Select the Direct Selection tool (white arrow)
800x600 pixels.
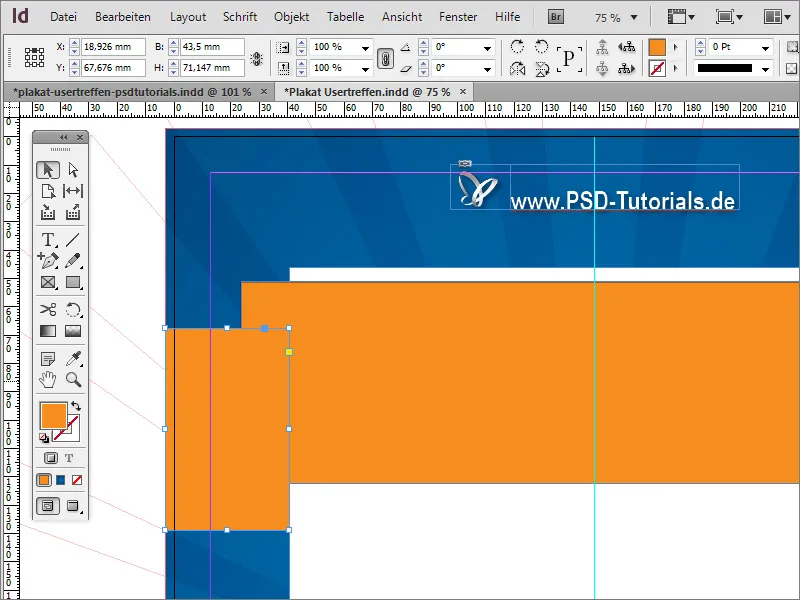(73, 170)
